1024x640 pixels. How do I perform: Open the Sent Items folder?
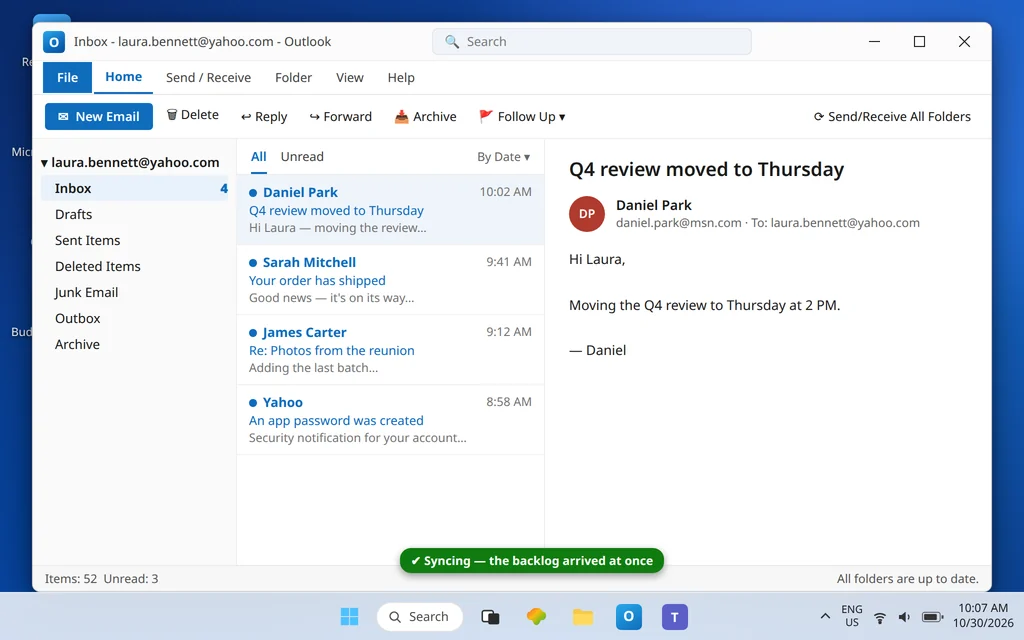pyautogui.click(x=135, y=240)
